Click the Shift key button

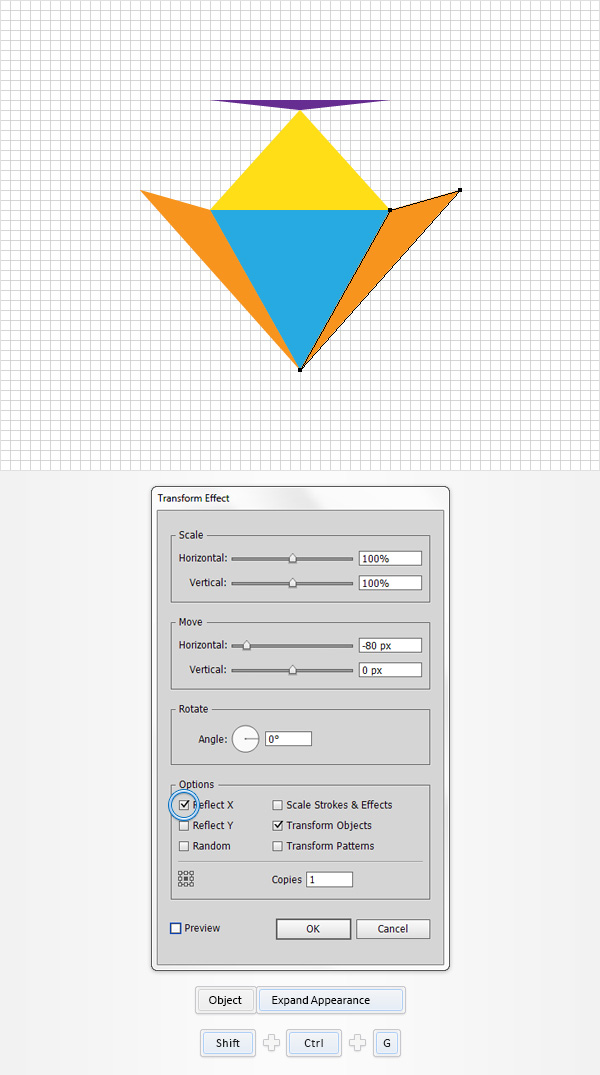point(228,1043)
